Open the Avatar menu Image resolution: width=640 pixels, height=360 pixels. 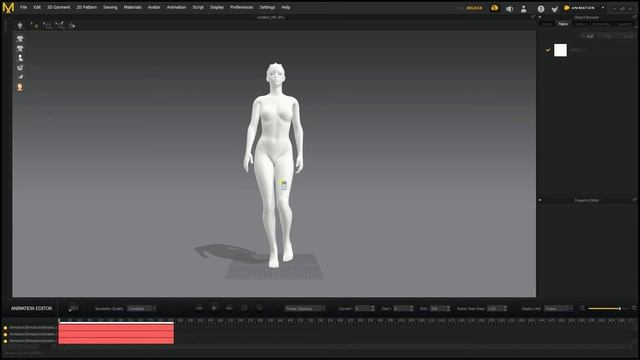(154, 7)
